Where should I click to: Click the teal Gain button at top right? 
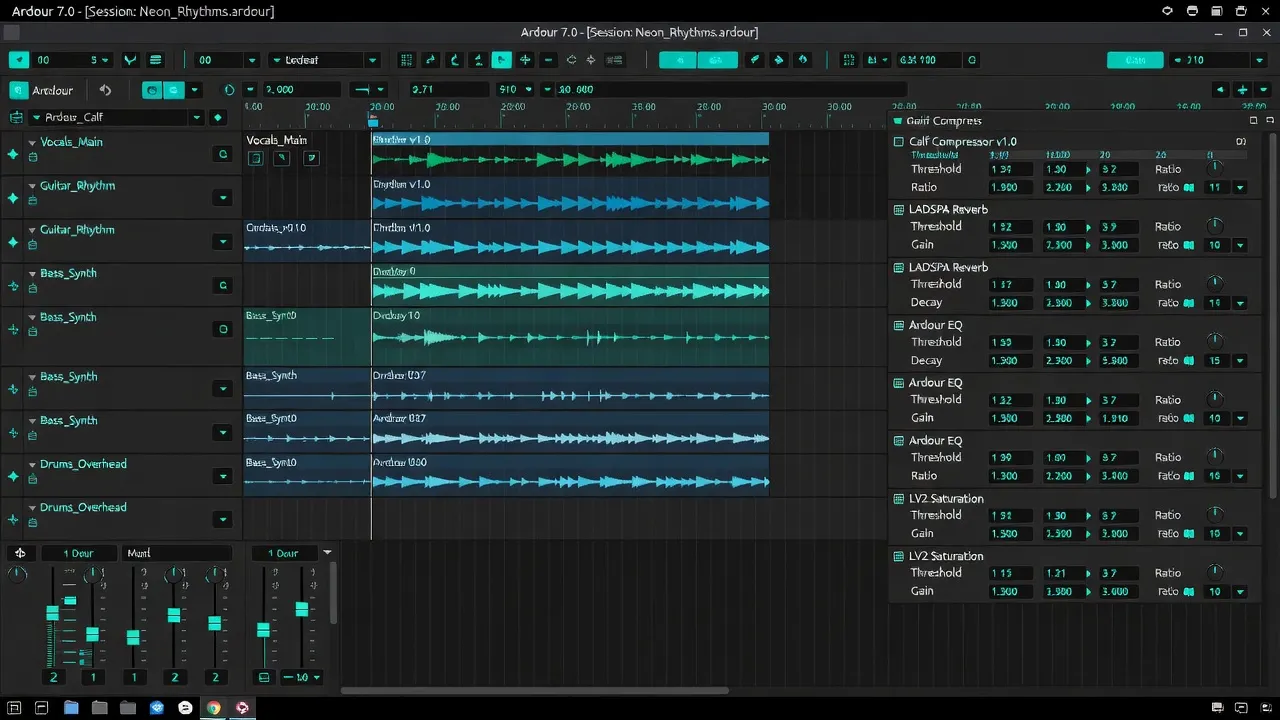[1135, 60]
